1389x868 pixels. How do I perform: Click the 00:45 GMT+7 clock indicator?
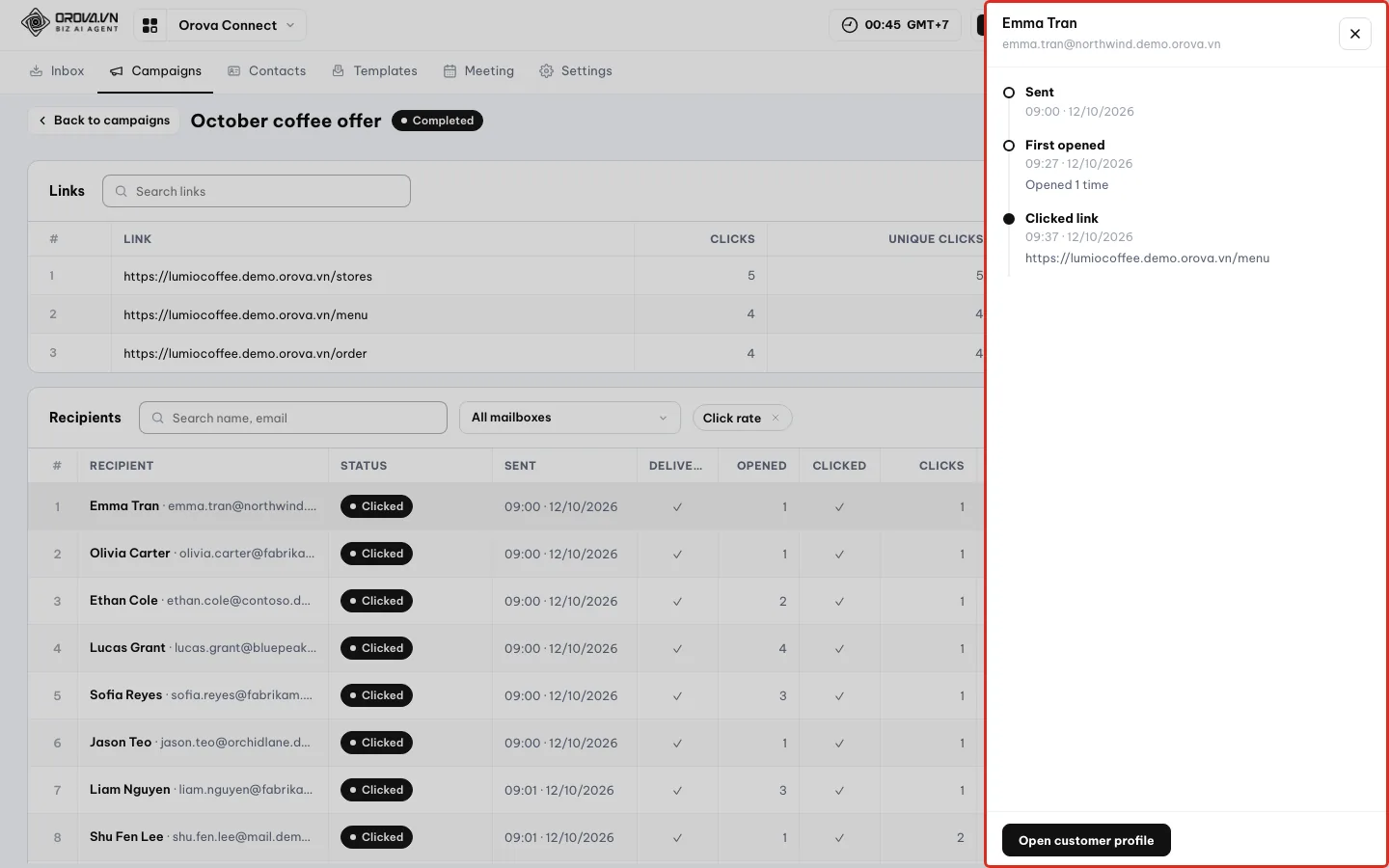pos(894,25)
